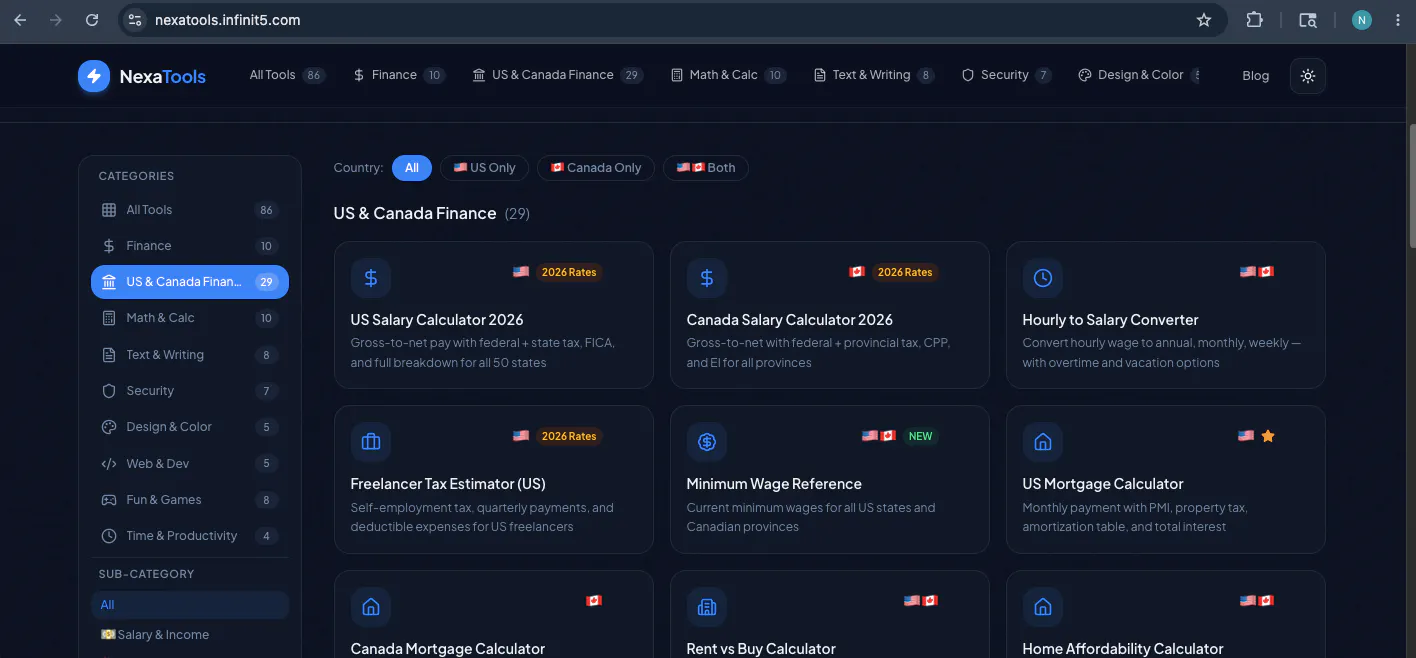Viewport: 1416px width, 658px height.
Task: Select the All sub-category
Action: [x=190, y=605]
